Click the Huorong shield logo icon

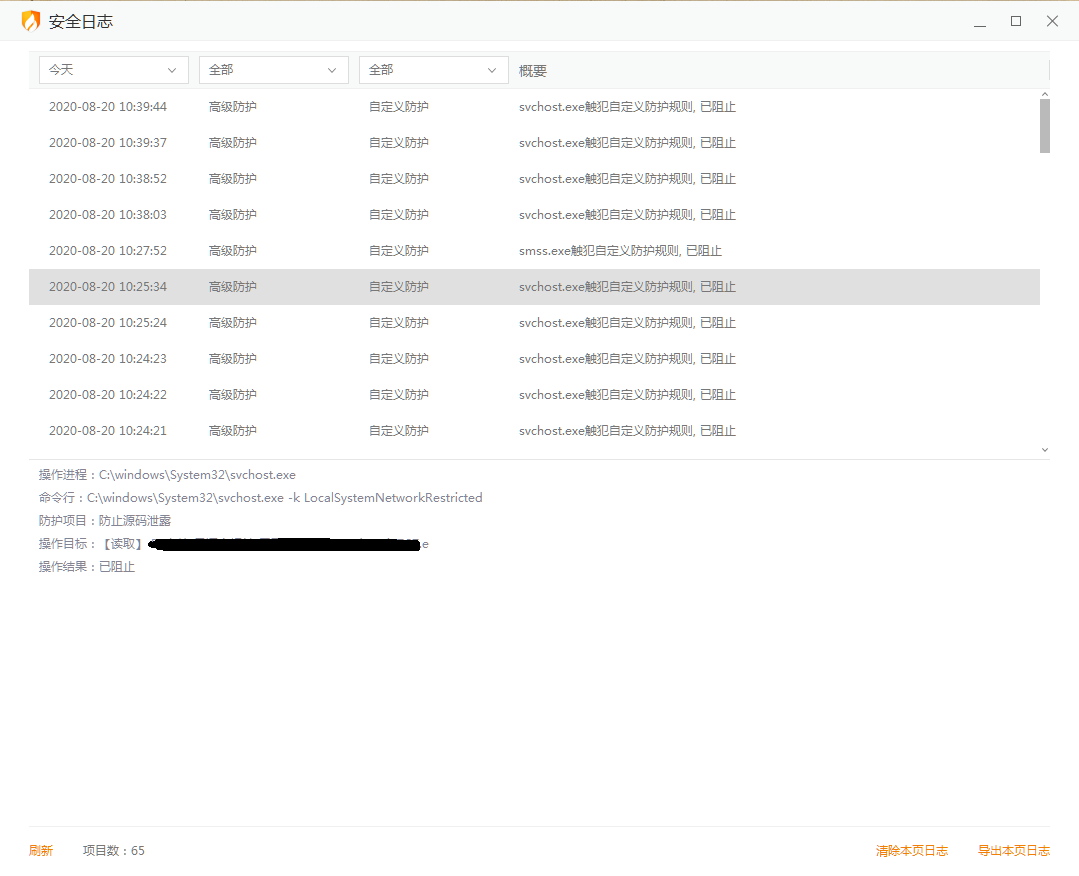(31, 21)
